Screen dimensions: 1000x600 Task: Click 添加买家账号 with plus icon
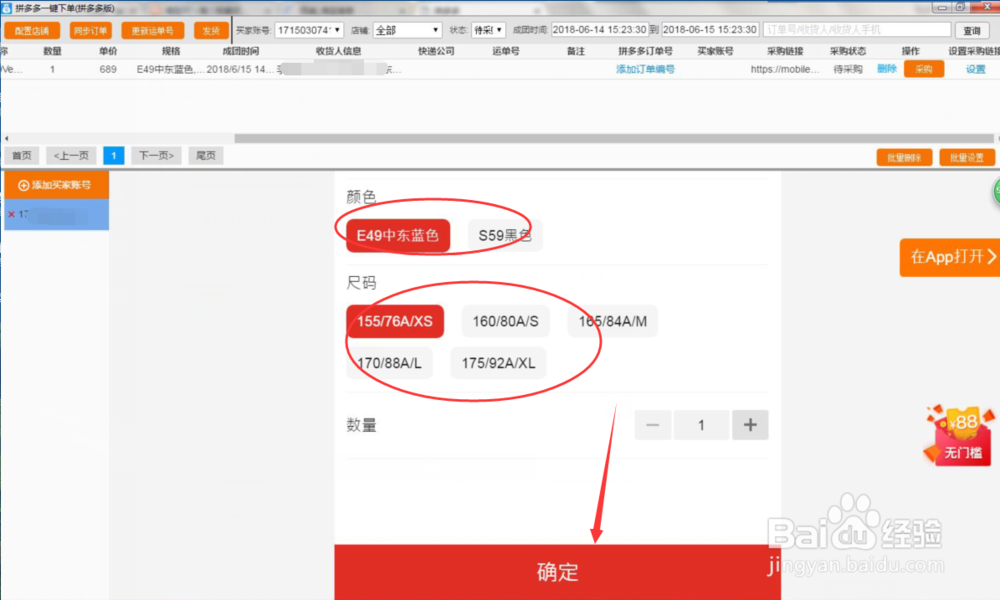56,185
